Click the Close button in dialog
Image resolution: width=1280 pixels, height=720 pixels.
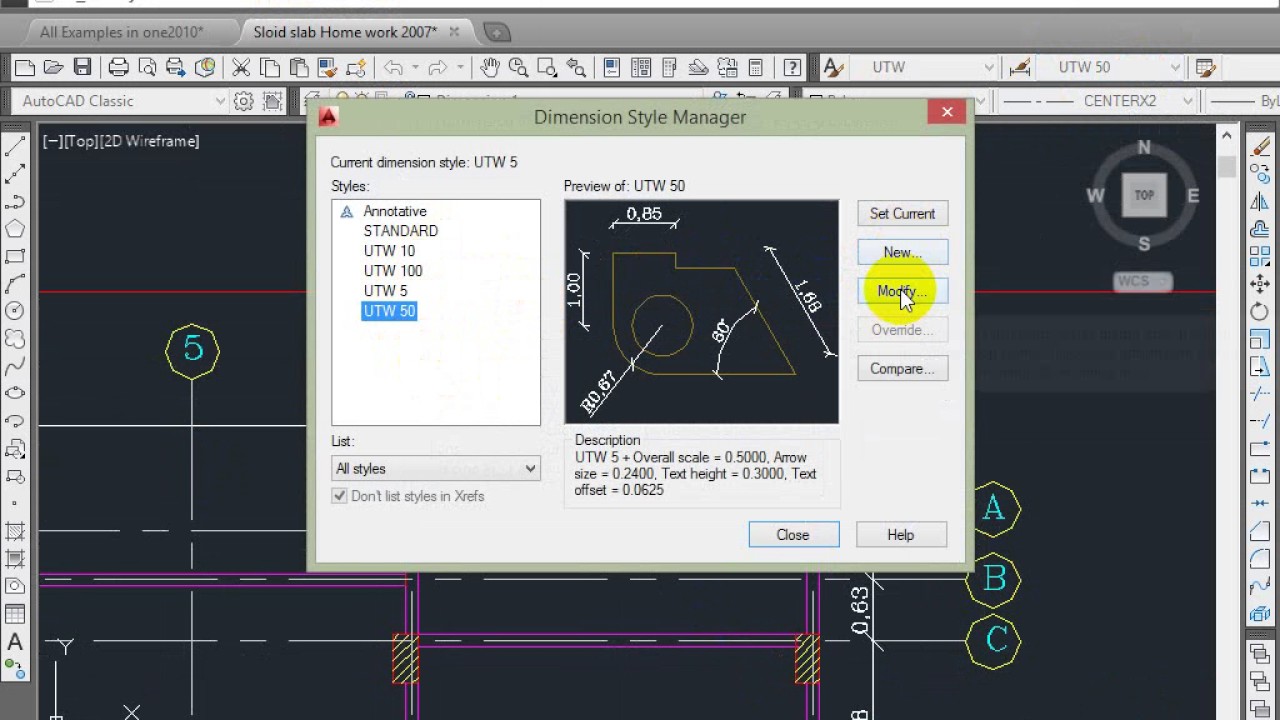tap(793, 535)
